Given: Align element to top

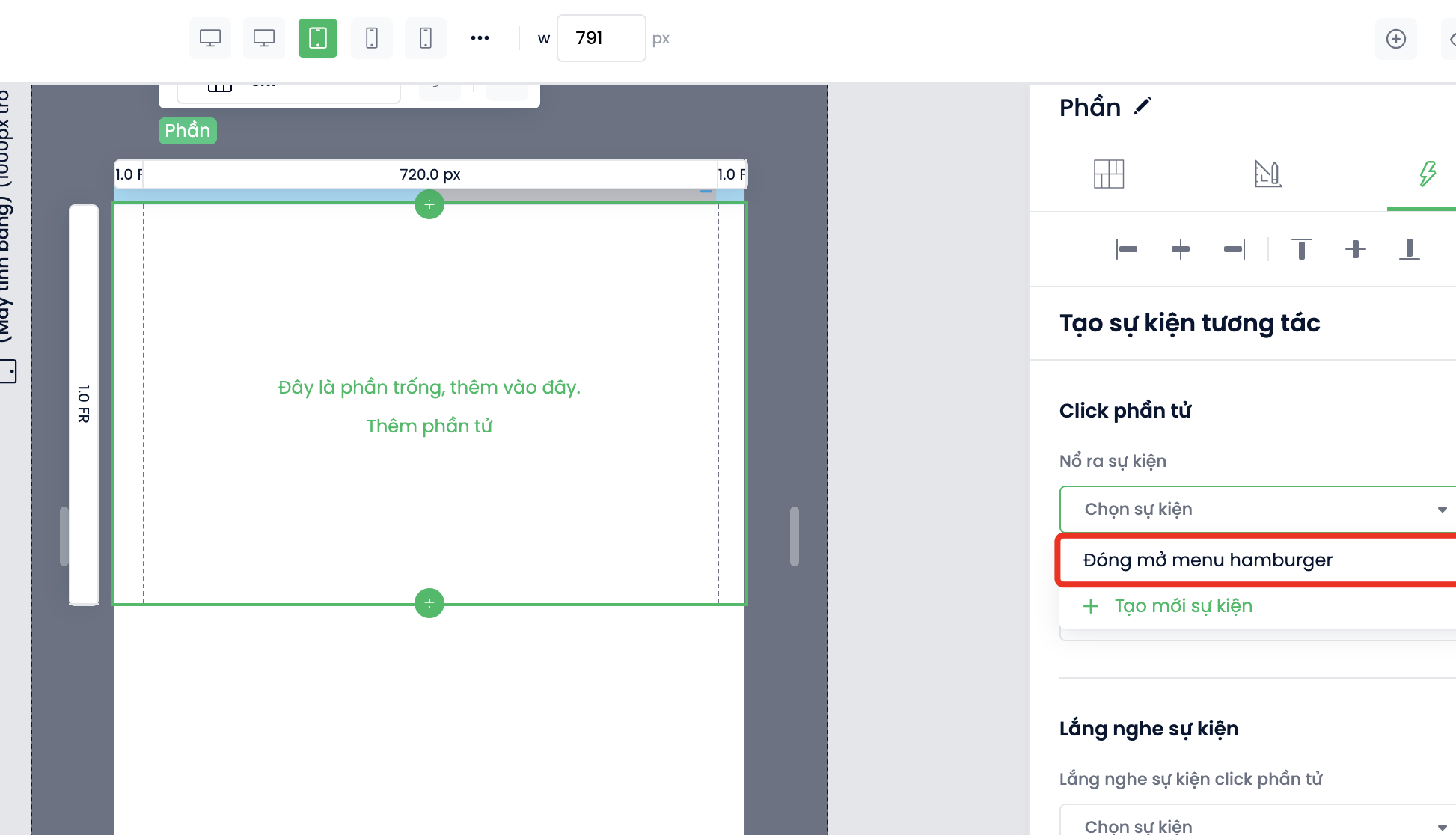Looking at the screenshot, I should coord(1302,249).
